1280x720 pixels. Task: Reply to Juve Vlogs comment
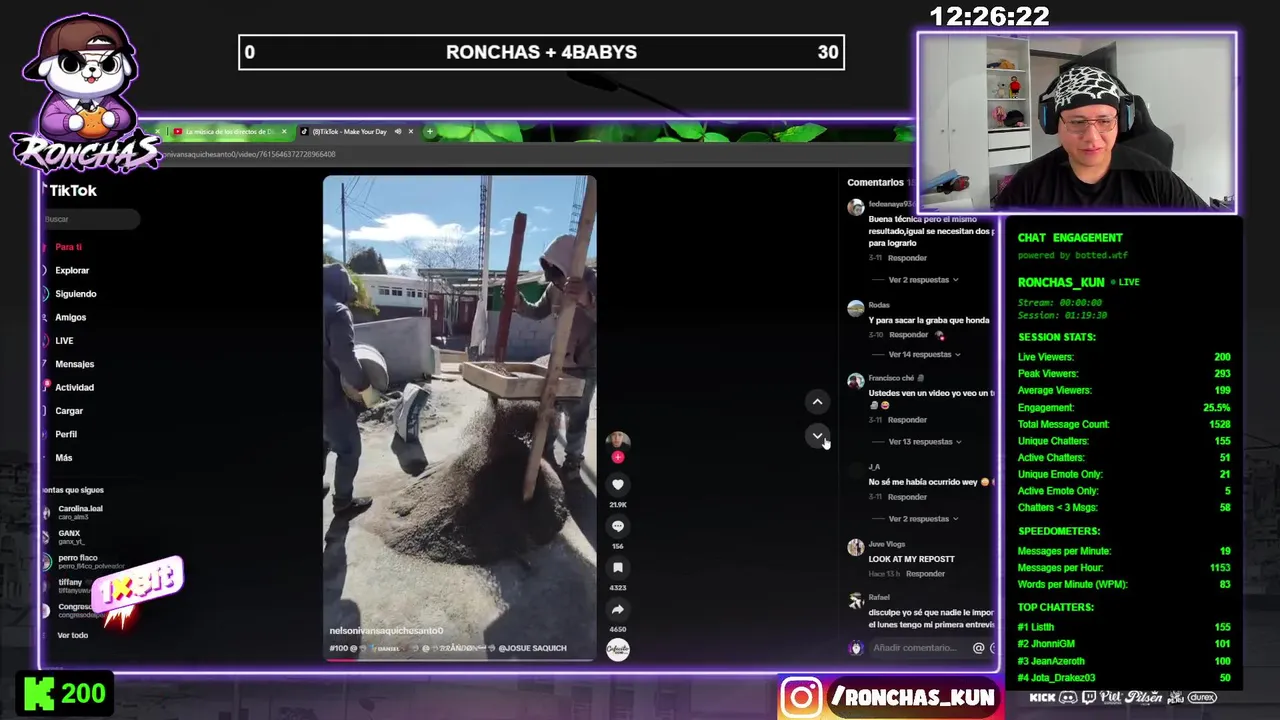click(925, 574)
